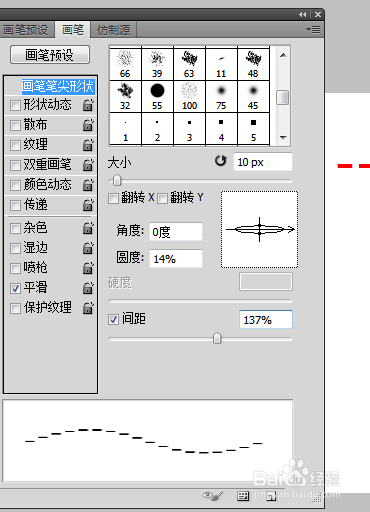The height and width of the screenshot is (512, 370).
Task: Check 翻转 Y checkbox
Action: [x=162, y=198]
